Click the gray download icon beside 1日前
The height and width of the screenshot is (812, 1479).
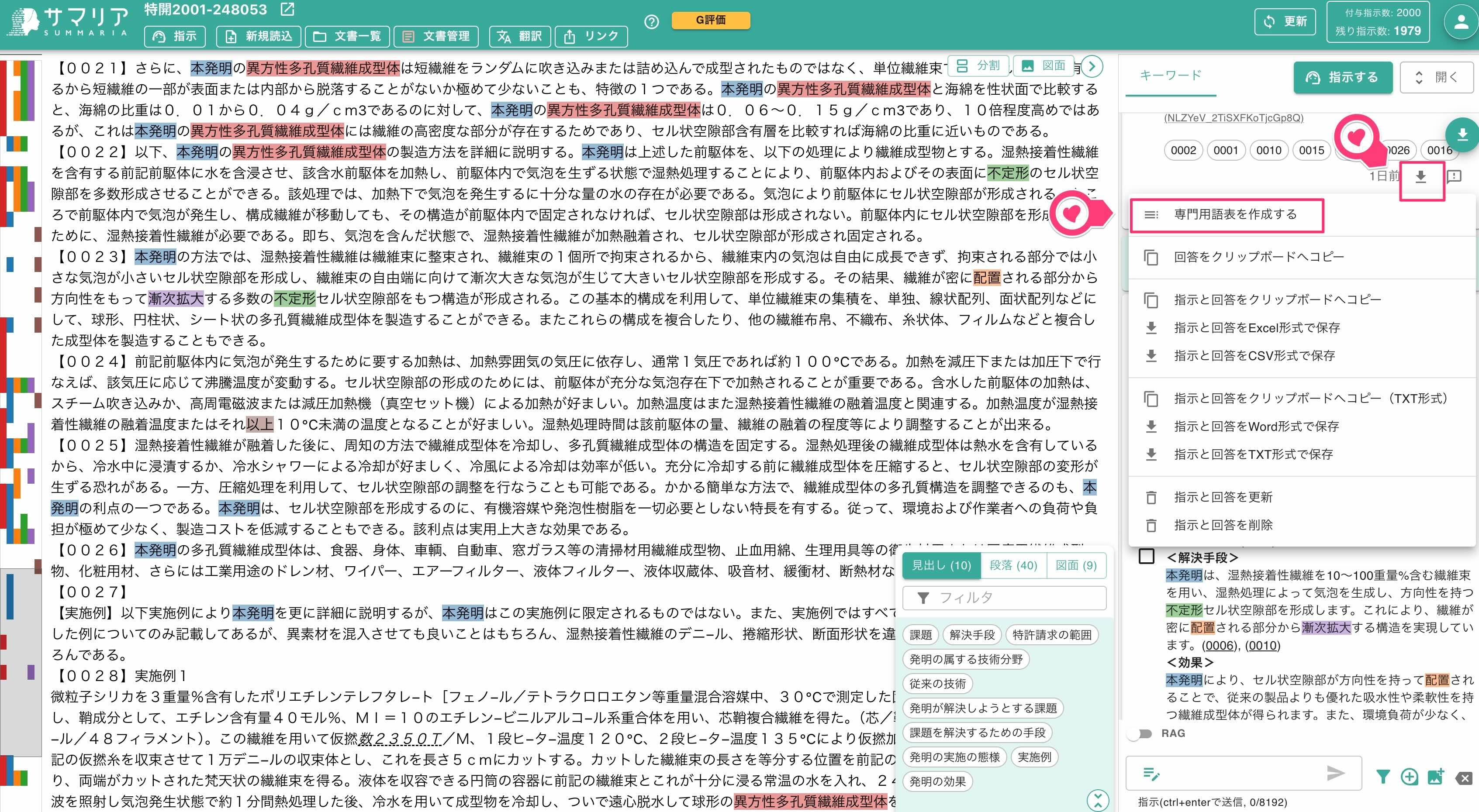click(x=1421, y=177)
